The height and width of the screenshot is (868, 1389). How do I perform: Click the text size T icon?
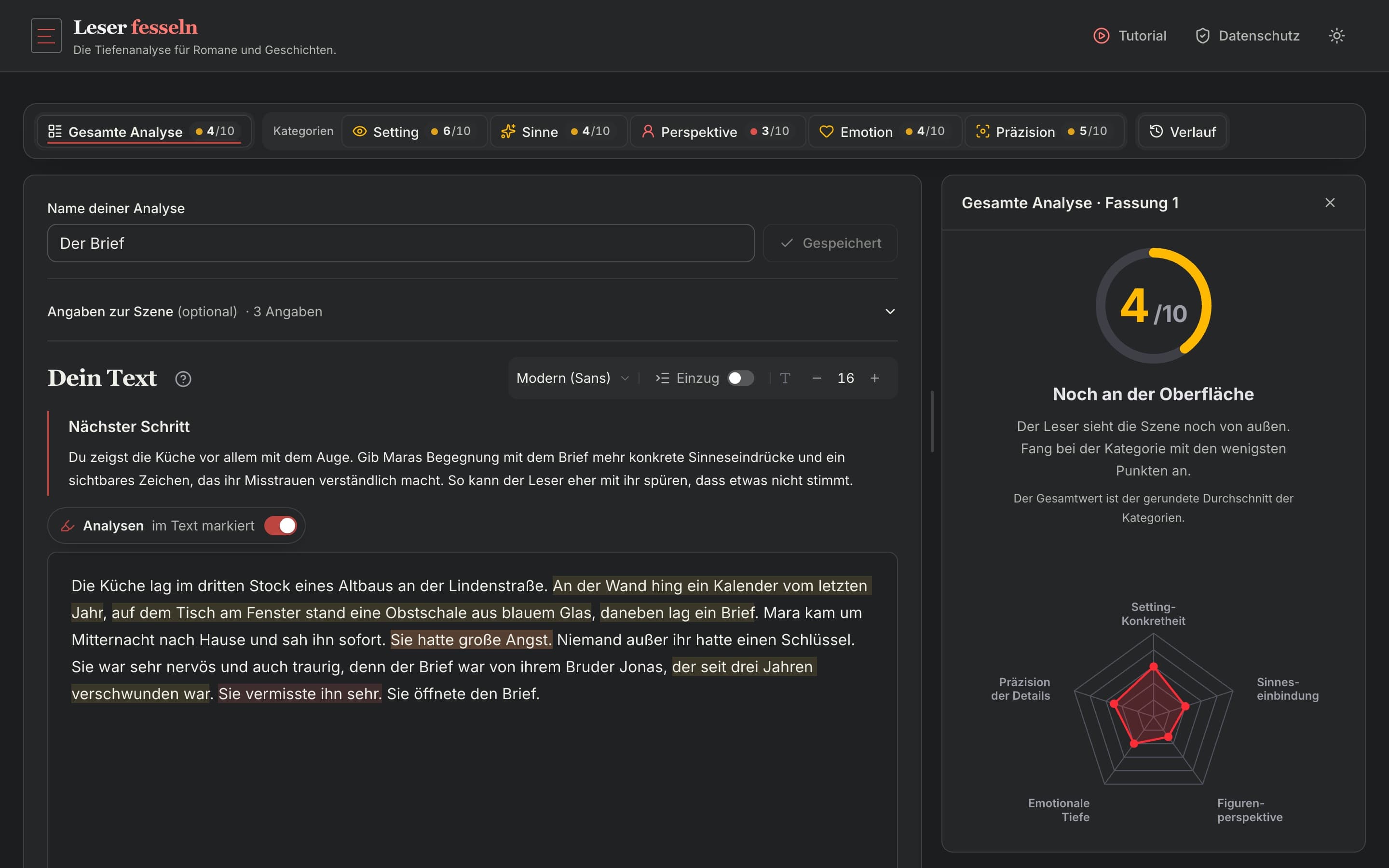pos(785,378)
